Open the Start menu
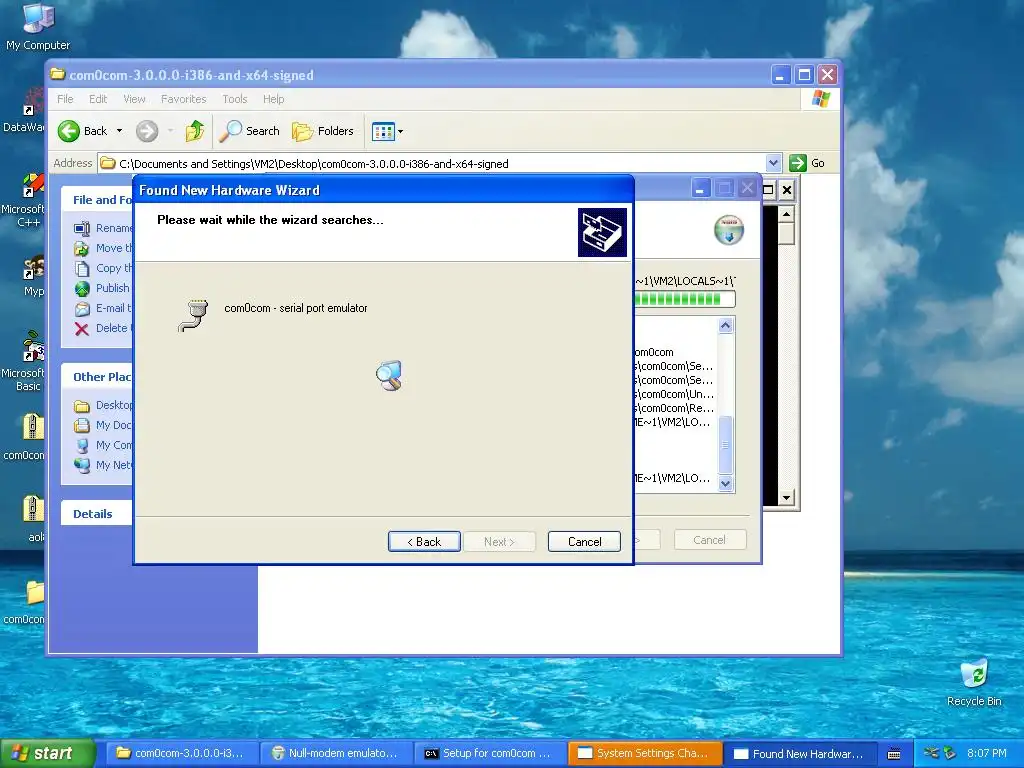Viewport: 1024px width, 768px height. tap(47, 754)
